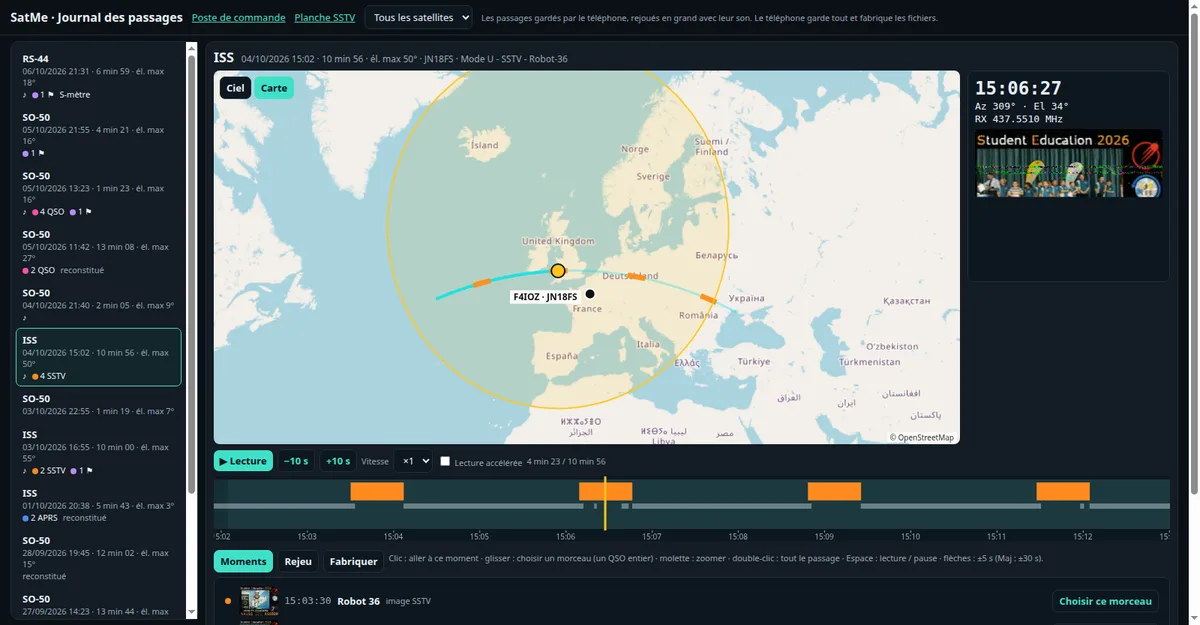Click the yellow playhead on the timeline
The width and height of the screenshot is (1200, 625).
tap(604, 503)
